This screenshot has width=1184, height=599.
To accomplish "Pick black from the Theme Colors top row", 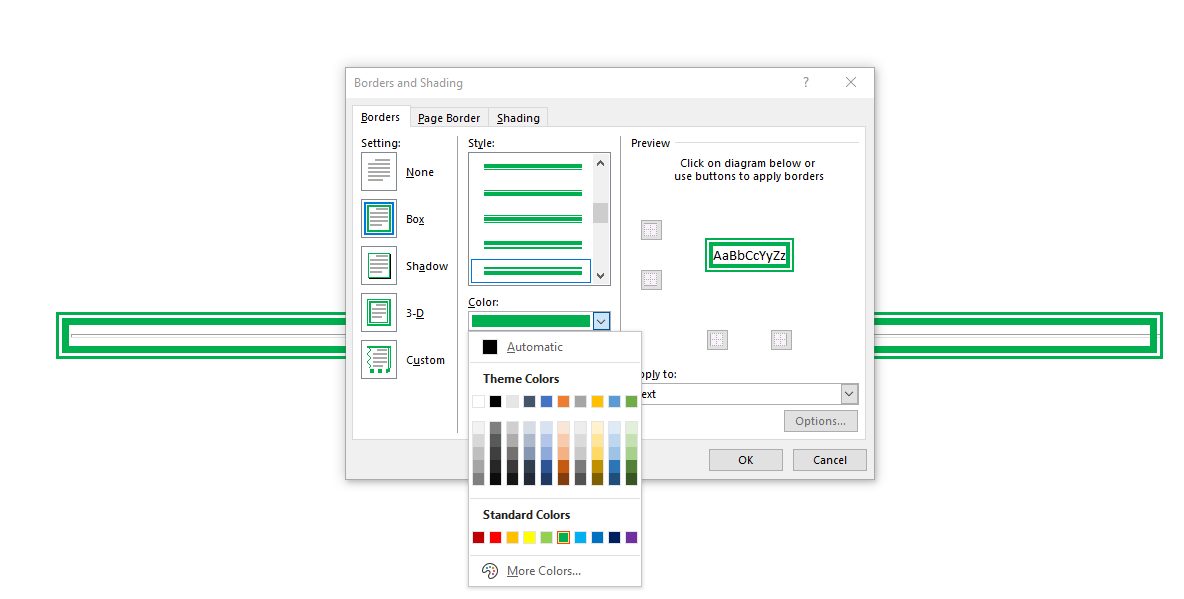I will 495,401.
